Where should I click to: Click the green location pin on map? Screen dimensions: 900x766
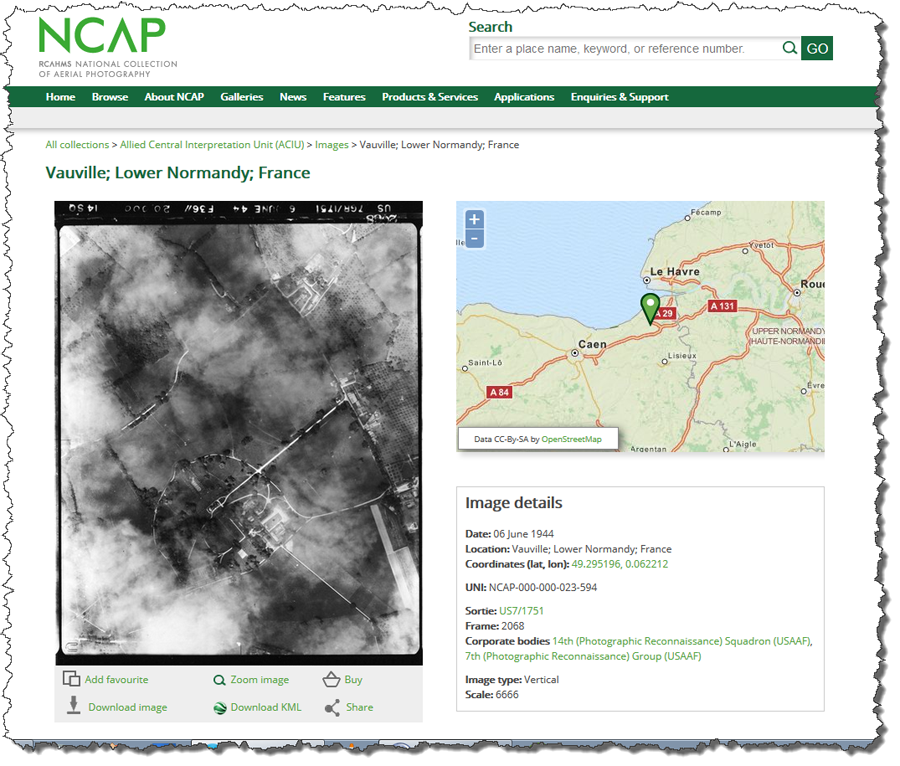(x=650, y=309)
